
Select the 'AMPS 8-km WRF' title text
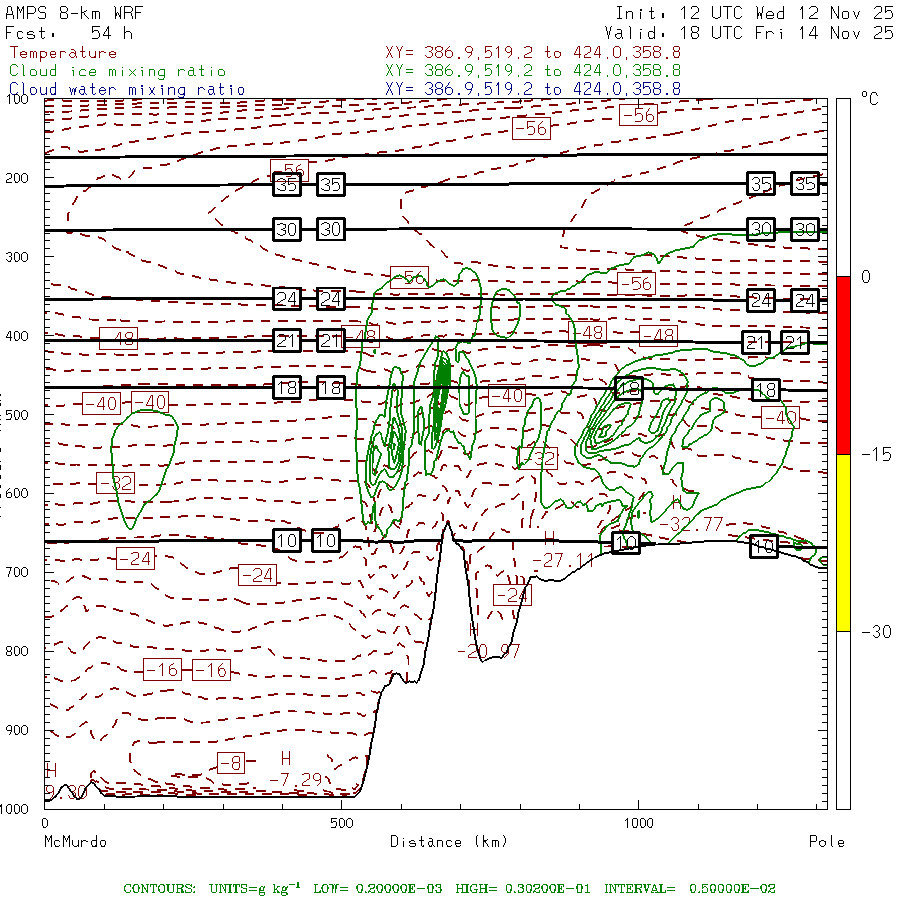click(x=74, y=13)
